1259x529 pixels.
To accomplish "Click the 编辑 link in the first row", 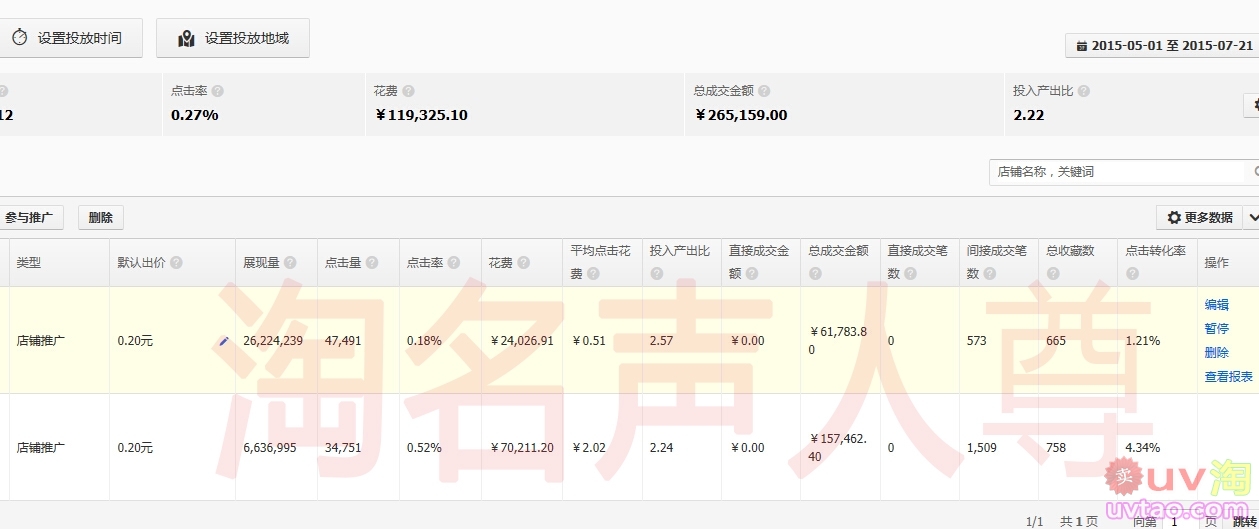I will [1216, 305].
